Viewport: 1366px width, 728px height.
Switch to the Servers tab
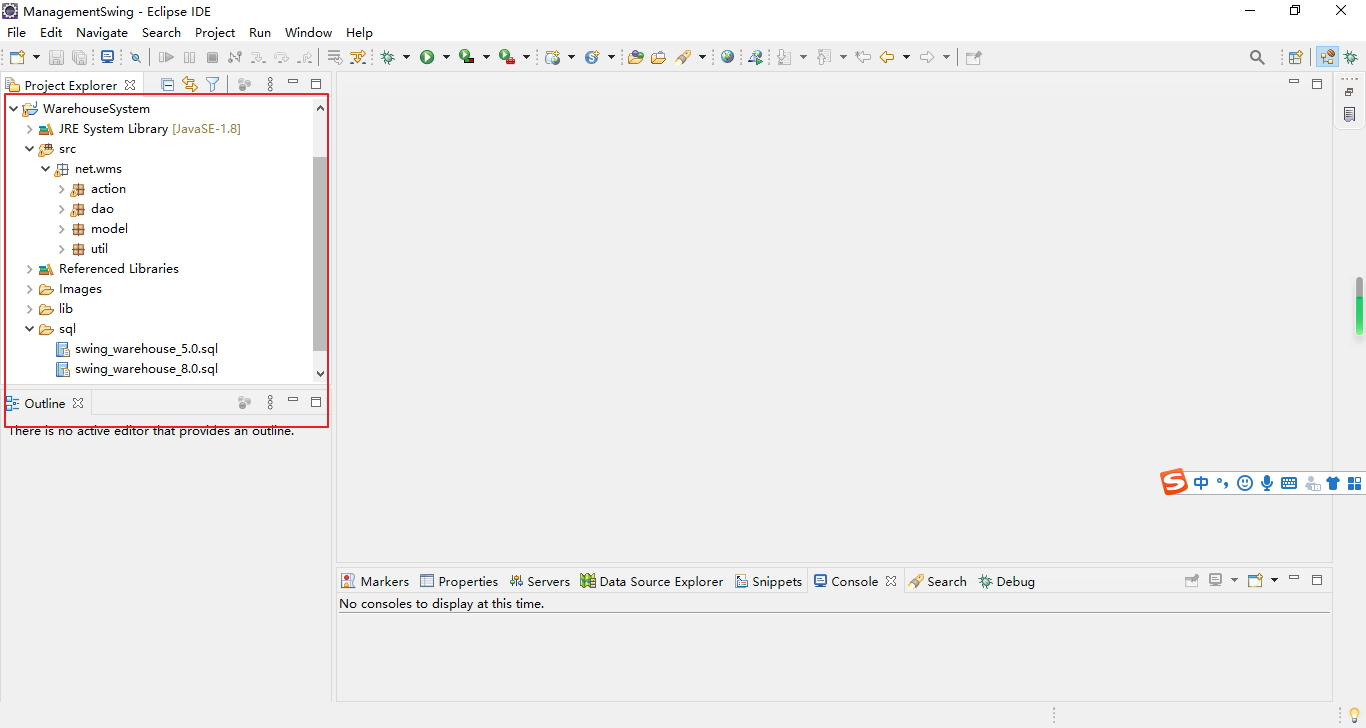(x=539, y=581)
